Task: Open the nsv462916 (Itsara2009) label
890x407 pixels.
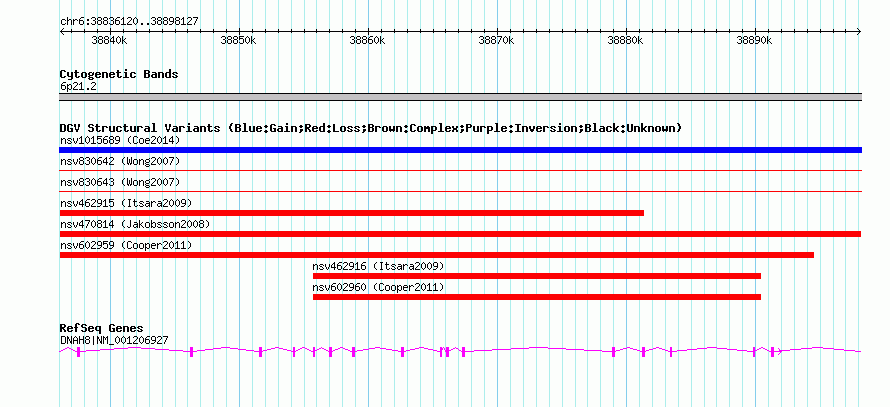Action: point(378,266)
